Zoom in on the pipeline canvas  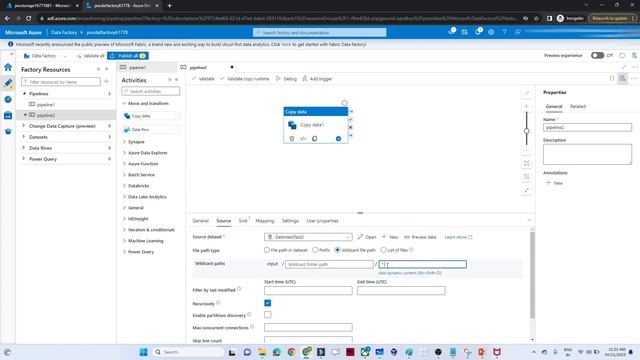tap(527, 107)
